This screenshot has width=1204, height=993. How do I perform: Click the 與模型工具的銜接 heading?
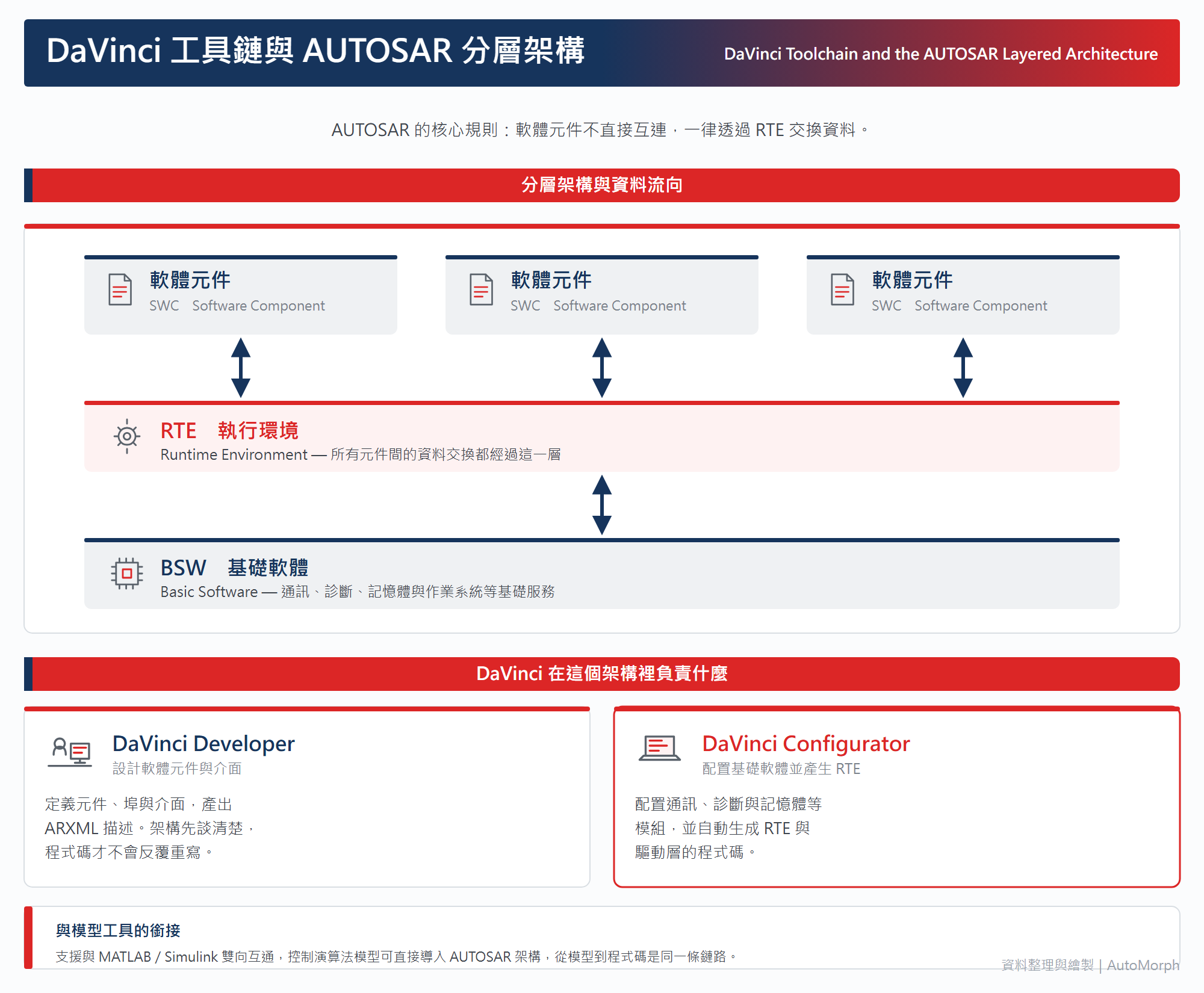pos(118,930)
